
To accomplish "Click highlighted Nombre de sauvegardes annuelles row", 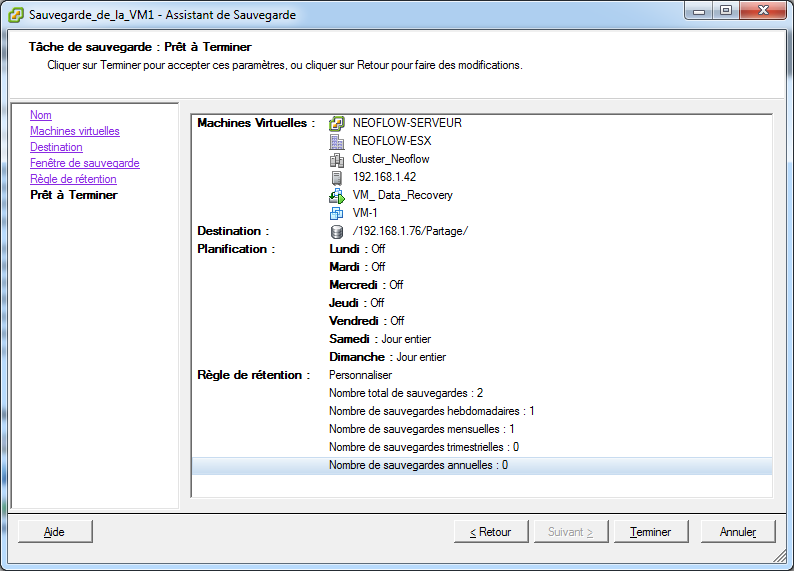I will coord(482,465).
